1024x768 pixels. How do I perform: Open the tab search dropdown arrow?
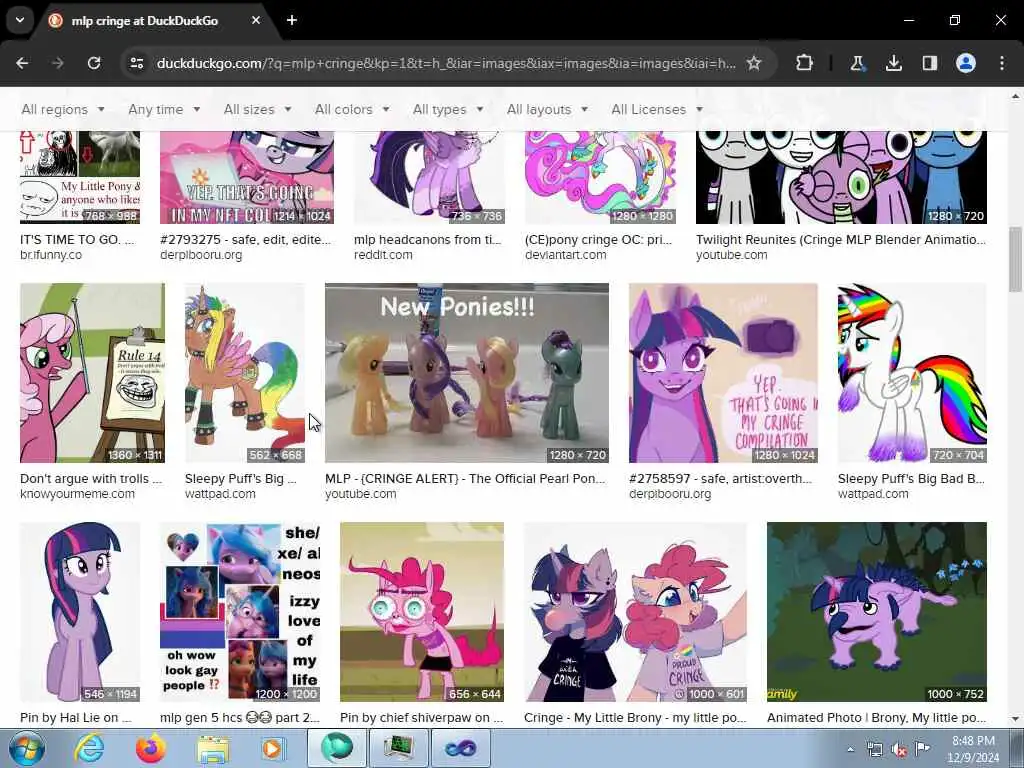(x=20, y=20)
